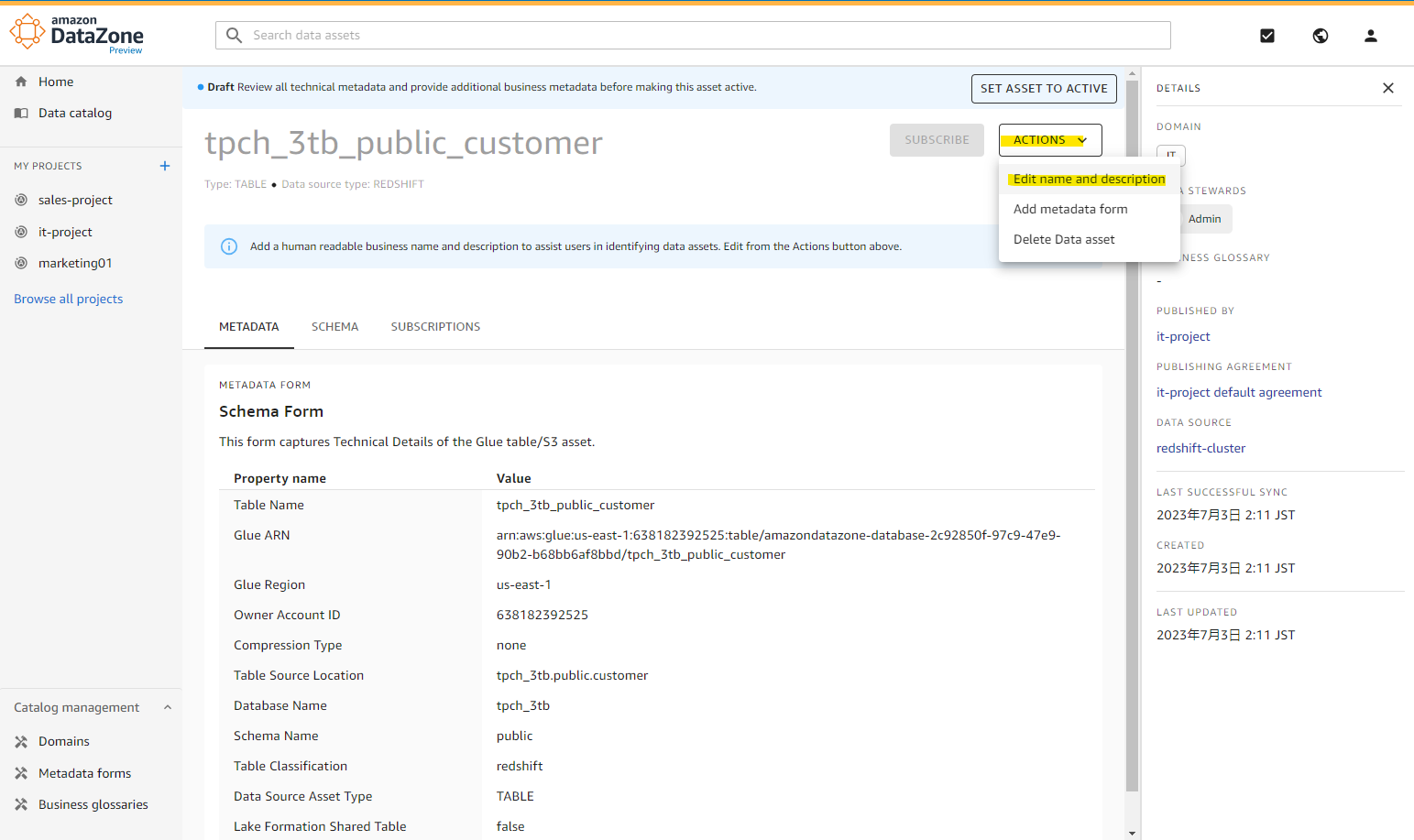Focus the Search data assets field
Image resolution: width=1414 pixels, height=840 pixels.
coord(693,35)
